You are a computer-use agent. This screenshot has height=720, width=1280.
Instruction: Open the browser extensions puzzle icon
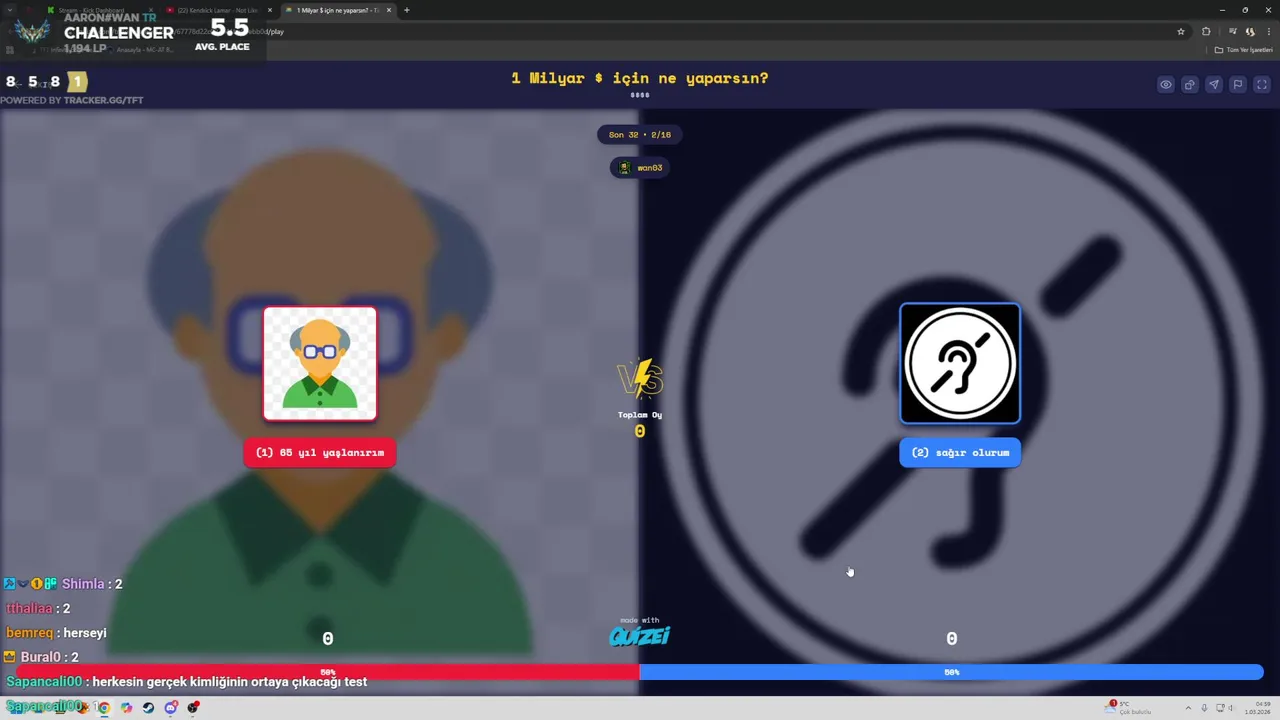[x=1206, y=31]
